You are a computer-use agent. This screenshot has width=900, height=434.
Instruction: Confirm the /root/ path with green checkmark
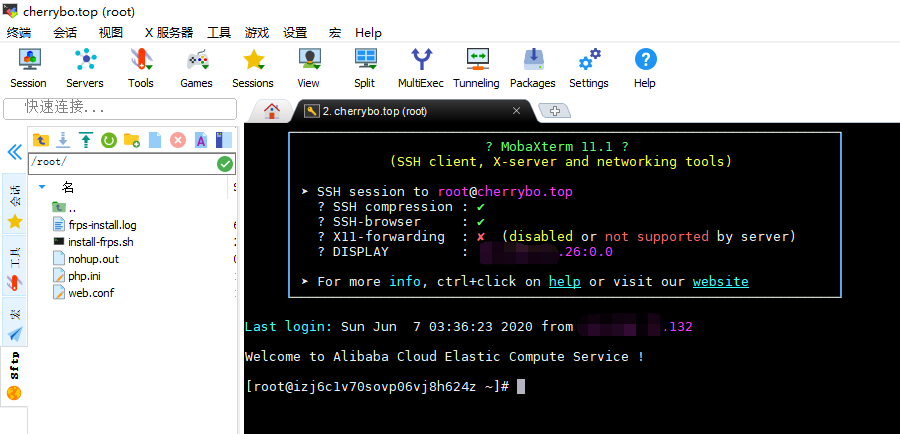pyautogui.click(x=225, y=164)
